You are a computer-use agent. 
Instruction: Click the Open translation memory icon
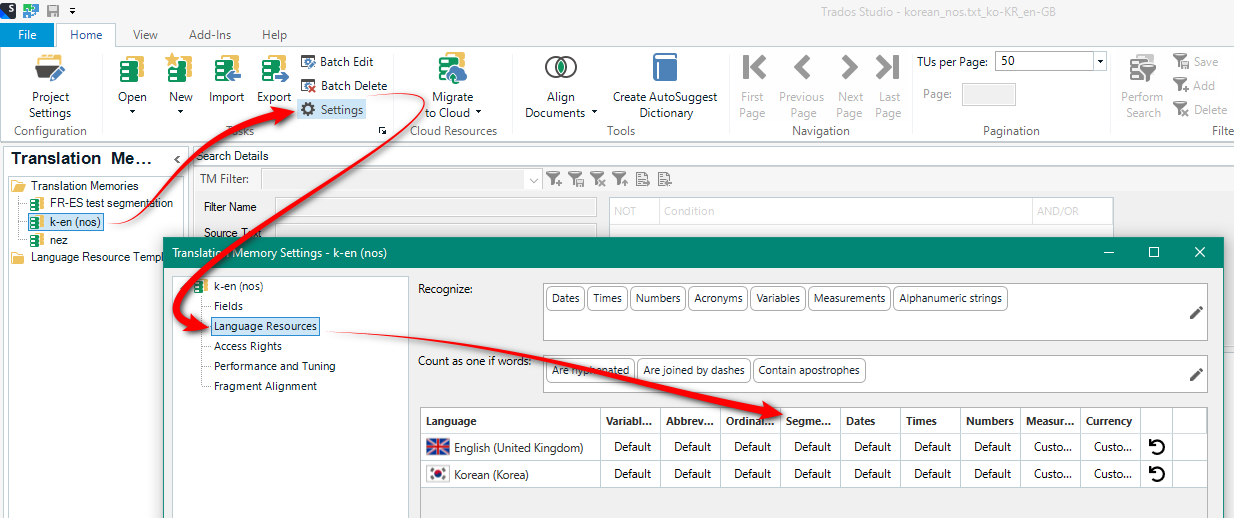click(132, 71)
